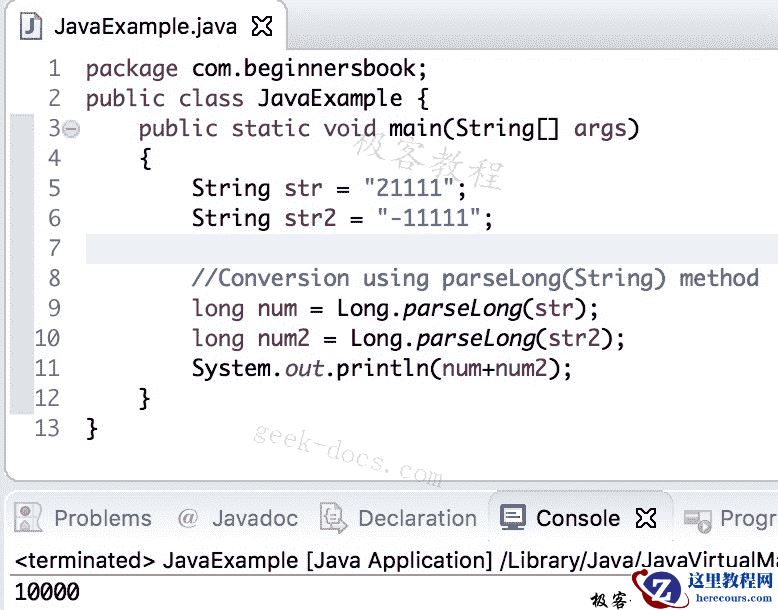
Task: Click the Progress view icon
Action: 698,520
